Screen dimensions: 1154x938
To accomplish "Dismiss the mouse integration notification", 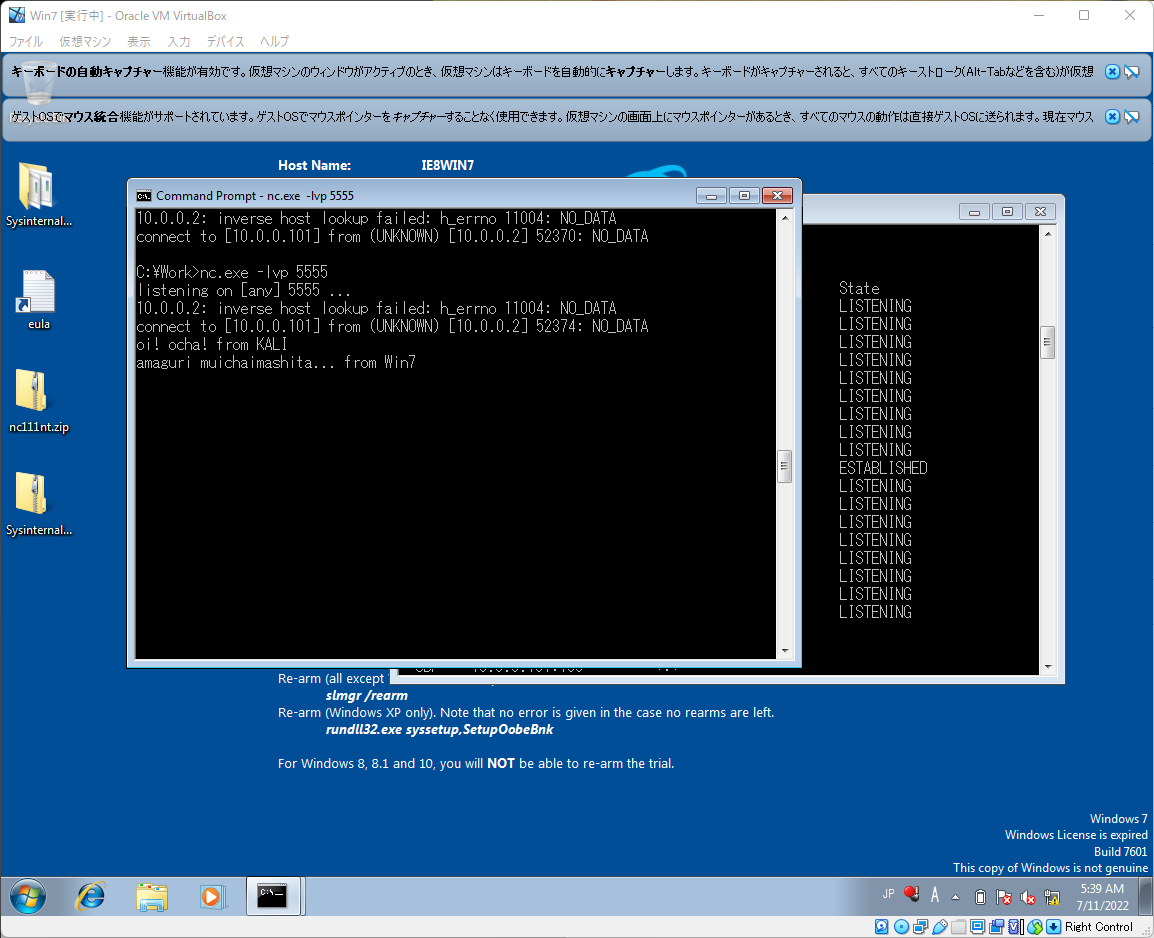I will [x=1113, y=116].
